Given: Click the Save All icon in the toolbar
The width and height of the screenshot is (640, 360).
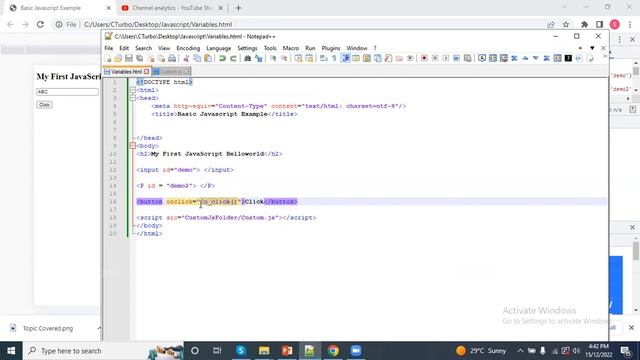Looking at the screenshot, I should pyautogui.click(x=140, y=58).
